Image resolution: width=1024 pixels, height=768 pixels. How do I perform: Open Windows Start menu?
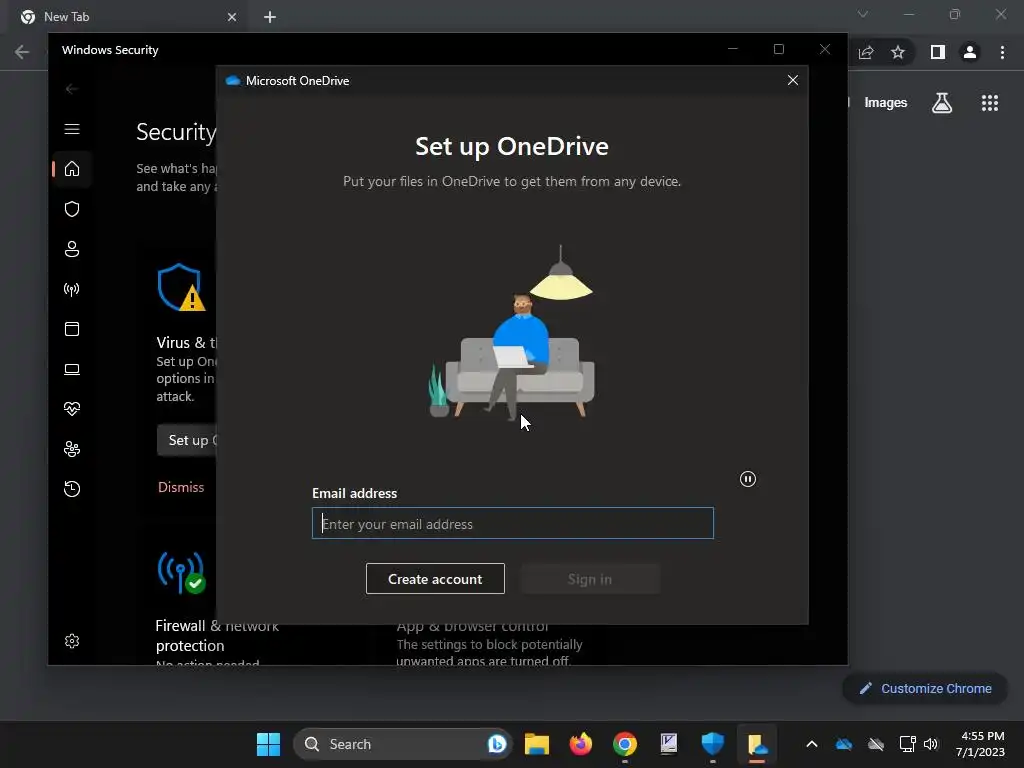(x=268, y=744)
